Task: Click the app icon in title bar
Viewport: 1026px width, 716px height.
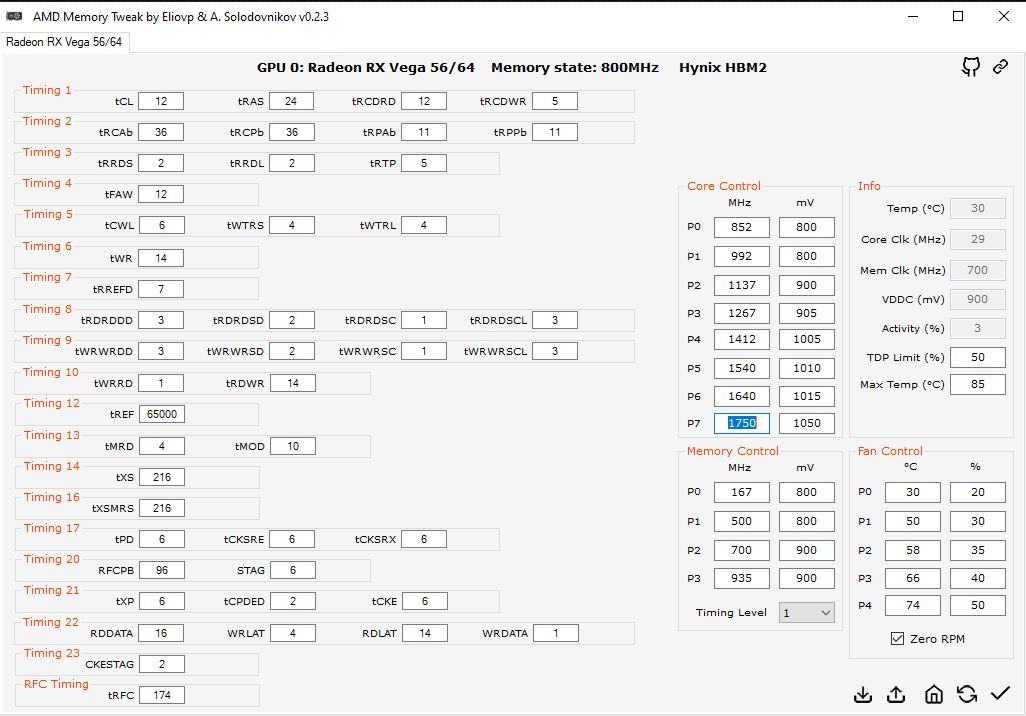Action: (x=14, y=16)
